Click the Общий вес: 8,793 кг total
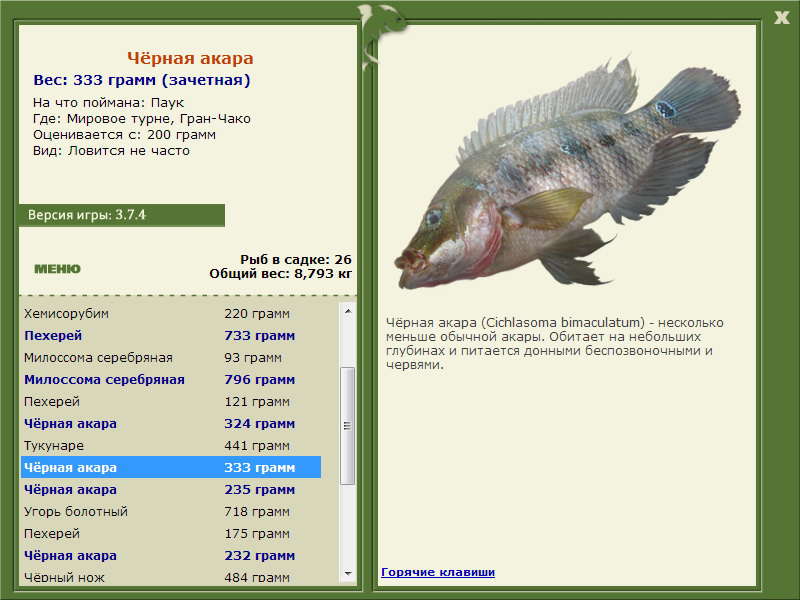 point(281,274)
